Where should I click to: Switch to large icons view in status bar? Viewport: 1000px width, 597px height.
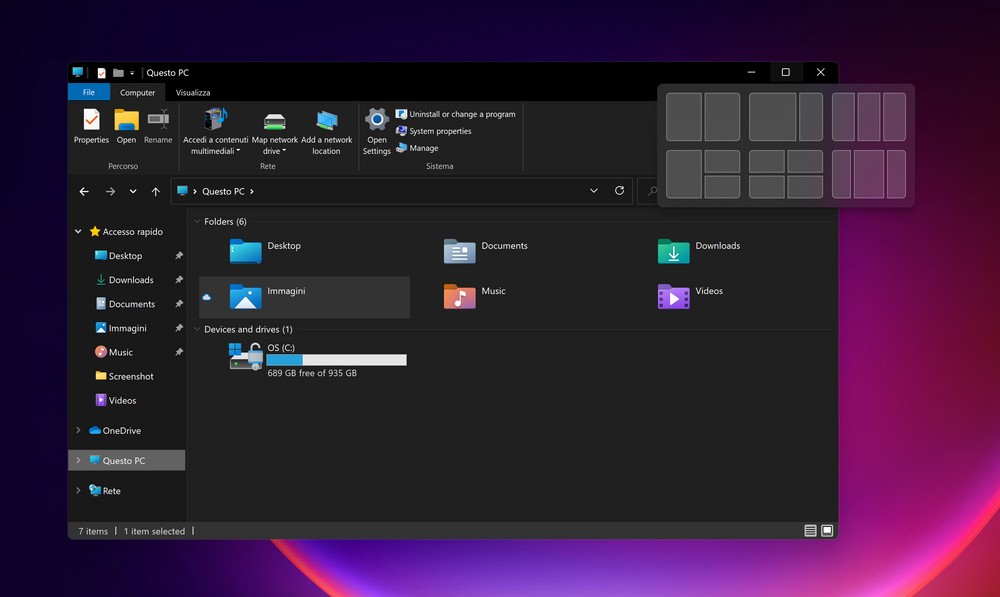tap(827, 531)
